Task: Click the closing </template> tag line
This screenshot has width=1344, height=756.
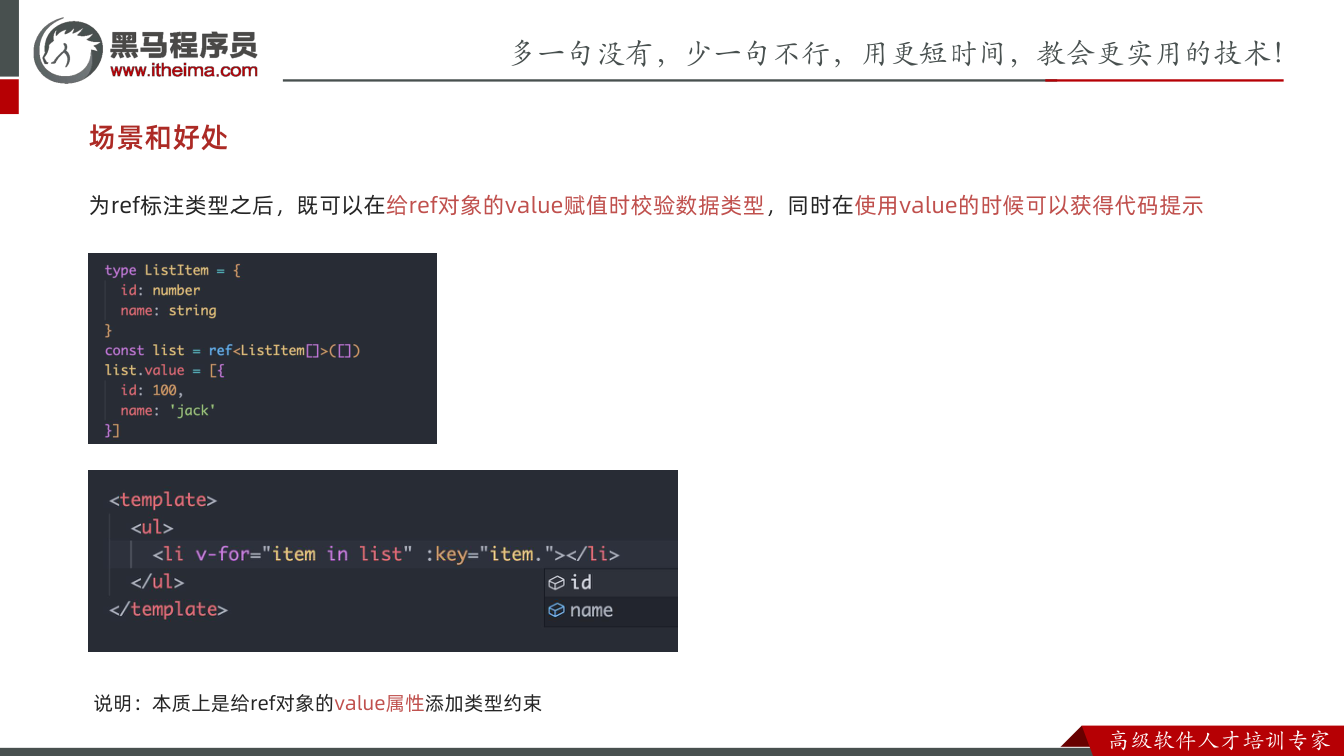Action: click(168, 609)
